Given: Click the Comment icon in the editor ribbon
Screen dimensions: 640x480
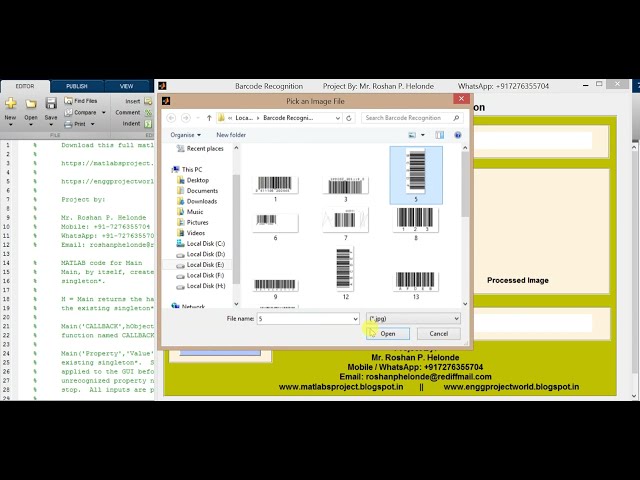Looking at the screenshot, I should [x=148, y=112].
